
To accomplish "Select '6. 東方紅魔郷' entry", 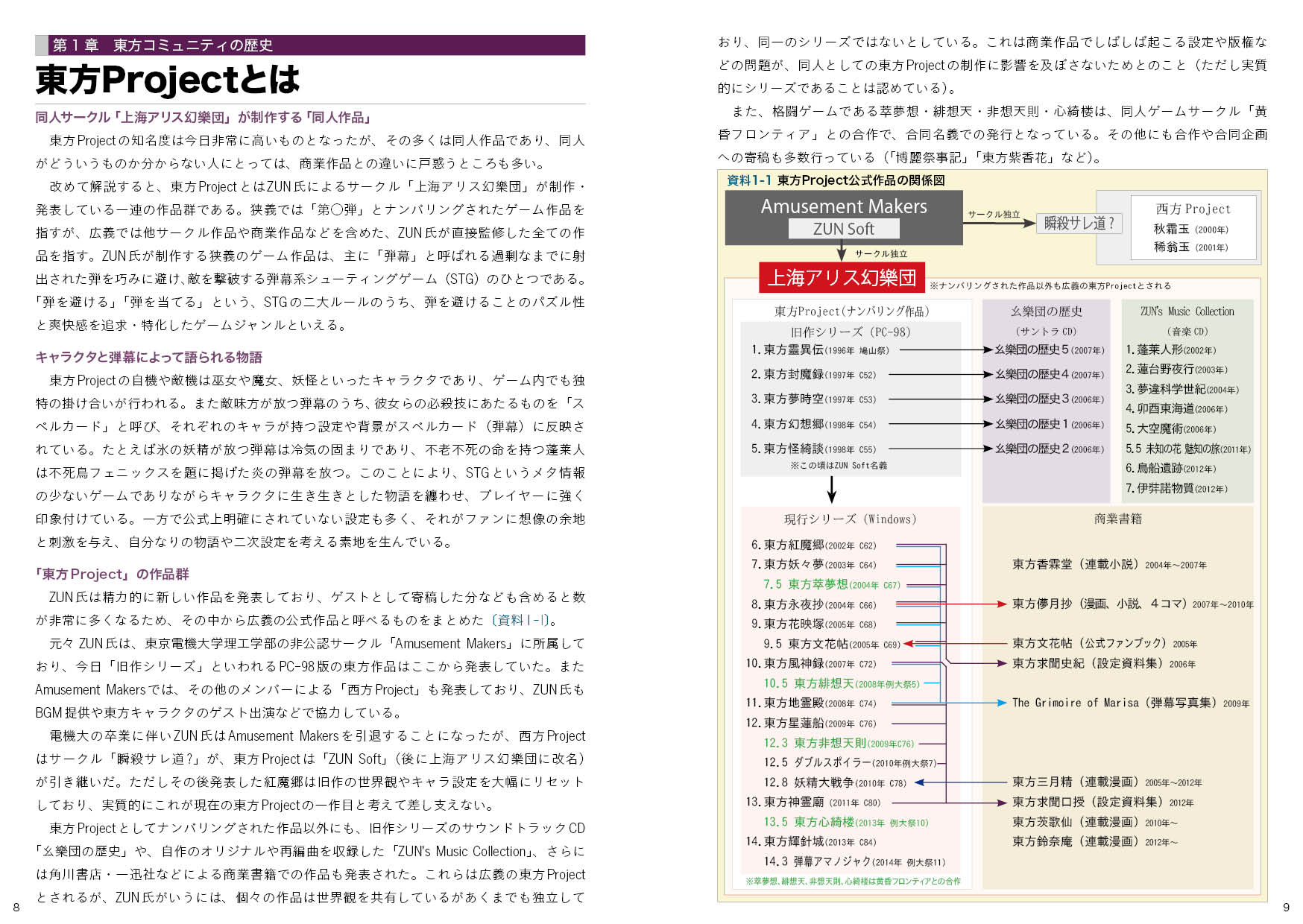I will pos(813,545).
